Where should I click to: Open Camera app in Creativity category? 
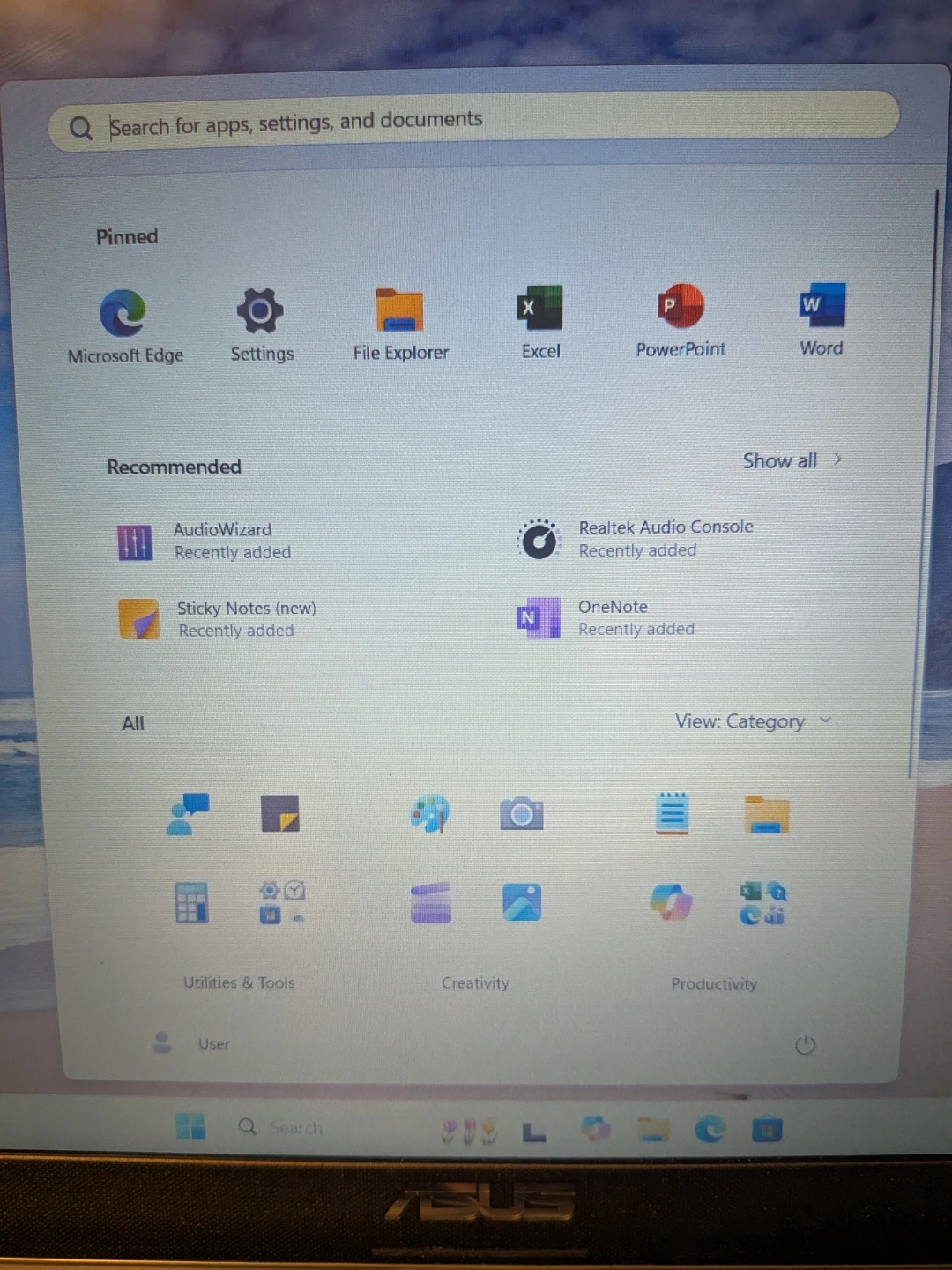pyautogui.click(x=522, y=814)
